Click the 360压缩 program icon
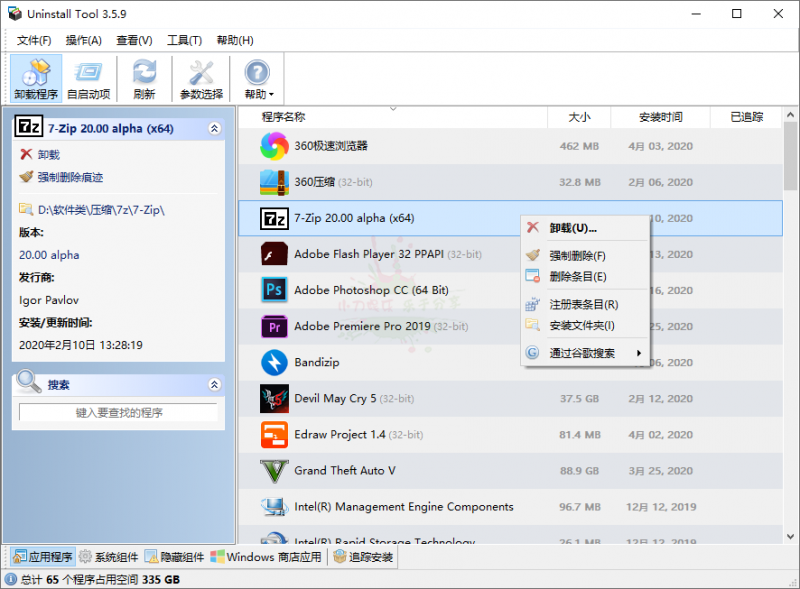 [274, 182]
